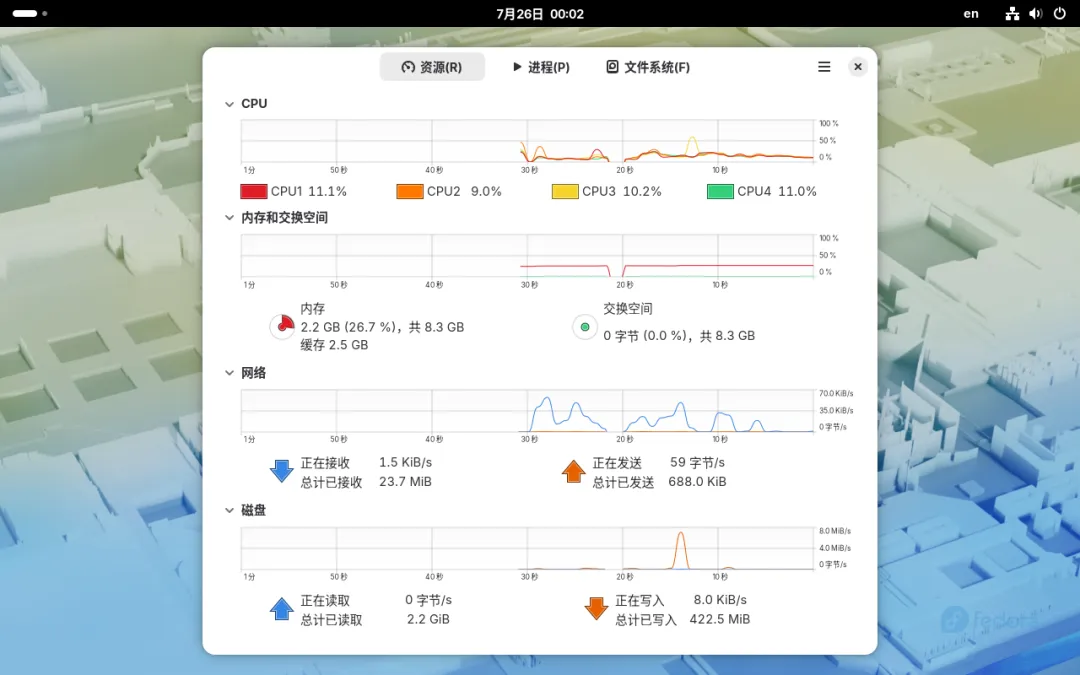This screenshot has height=675, width=1080.
Task: Open the clock showing 7月26日 00:02
Action: 540,14
